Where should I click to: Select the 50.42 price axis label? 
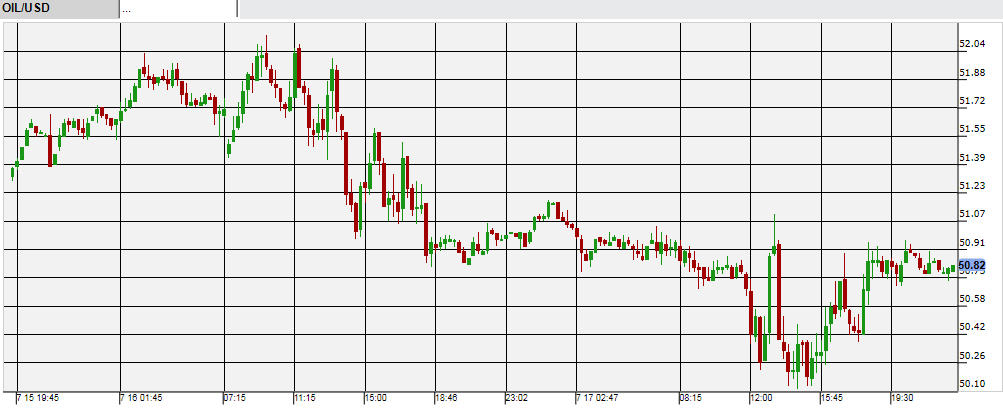coord(972,327)
